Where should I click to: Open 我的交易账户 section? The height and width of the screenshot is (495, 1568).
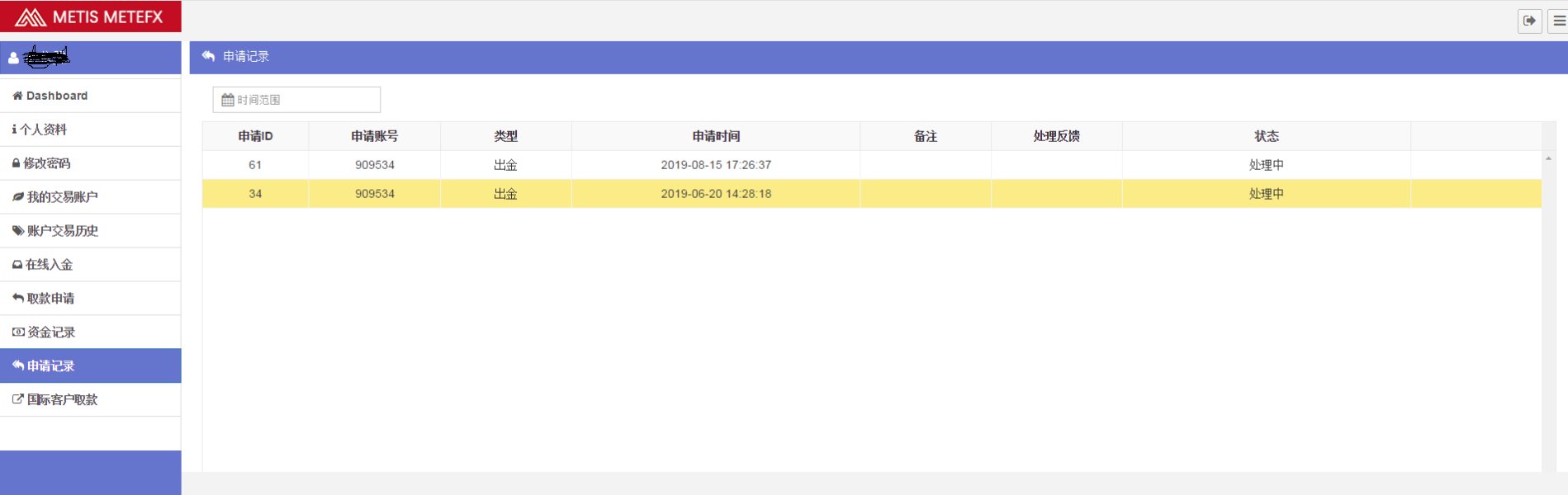91,197
